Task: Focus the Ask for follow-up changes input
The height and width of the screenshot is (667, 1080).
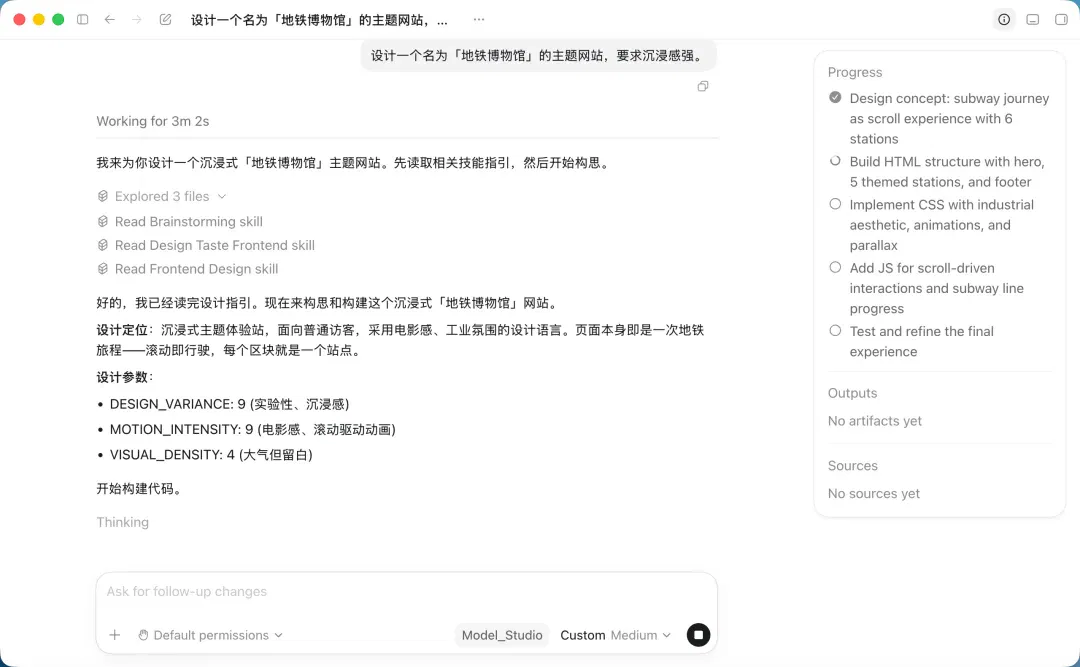Action: tap(406, 592)
